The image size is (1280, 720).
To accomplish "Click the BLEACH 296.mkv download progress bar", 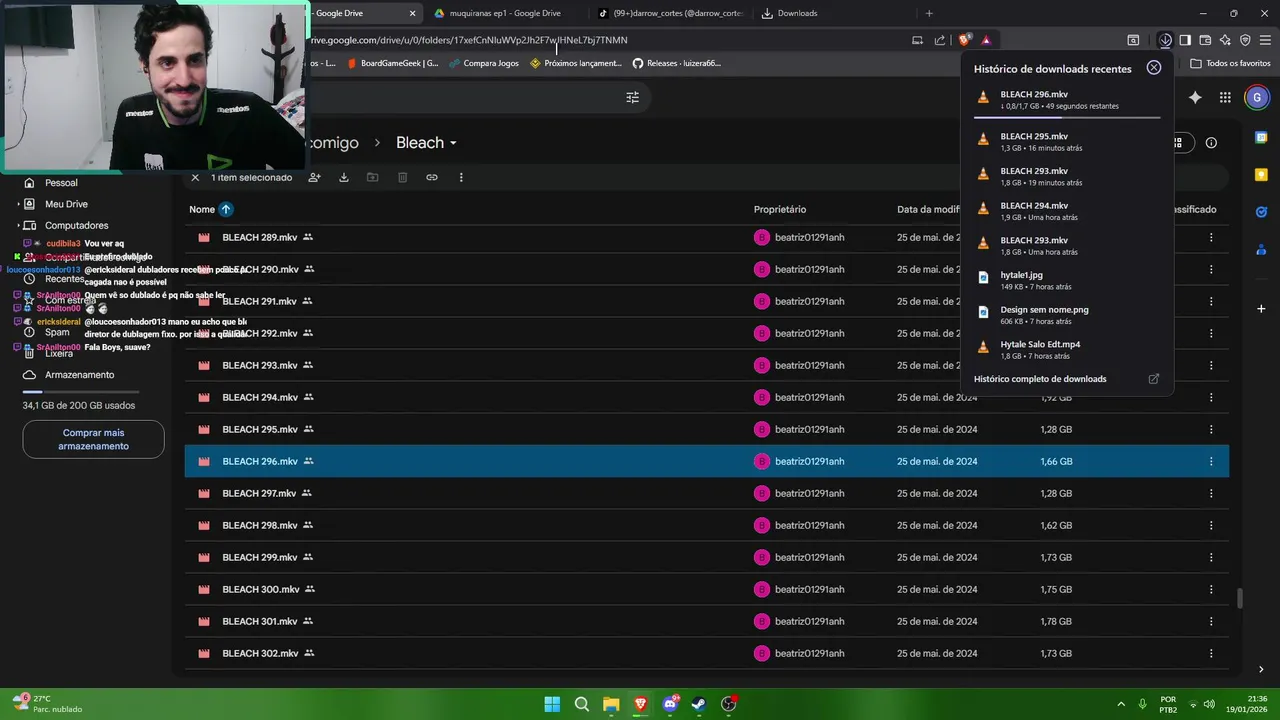I will 1067,117.
